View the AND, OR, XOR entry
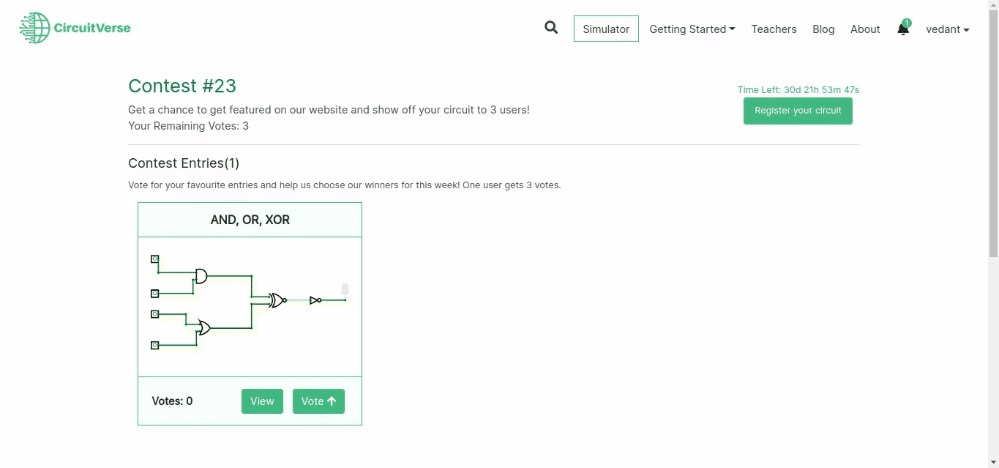Viewport: 999px width, 468px height. pyautogui.click(x=262, y=401)
